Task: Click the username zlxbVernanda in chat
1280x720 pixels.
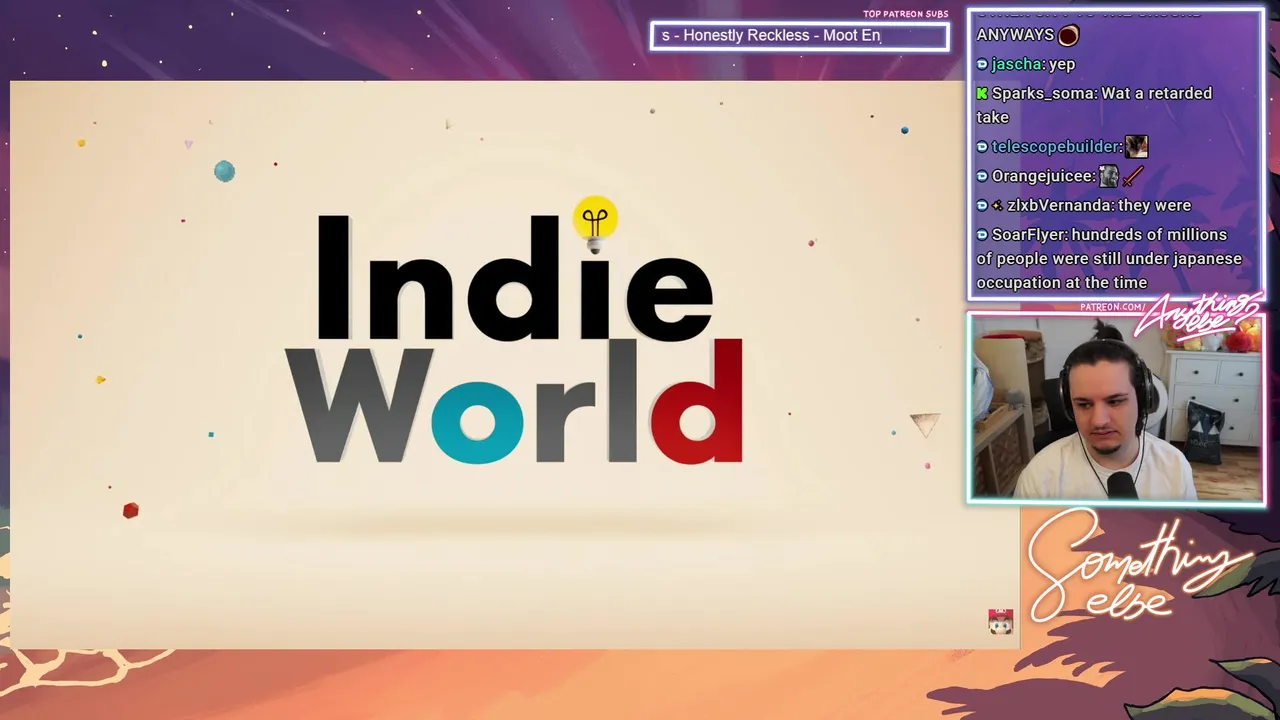Action: pyautogui.click(x=1059, y=205)
